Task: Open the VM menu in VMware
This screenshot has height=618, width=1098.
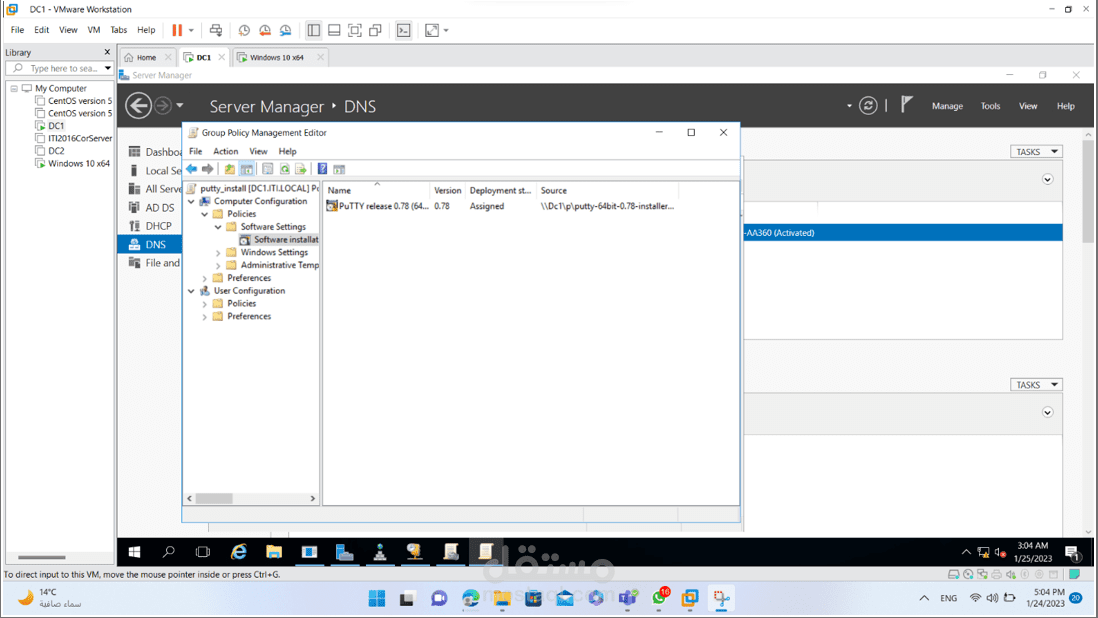Action: (94, 30)
